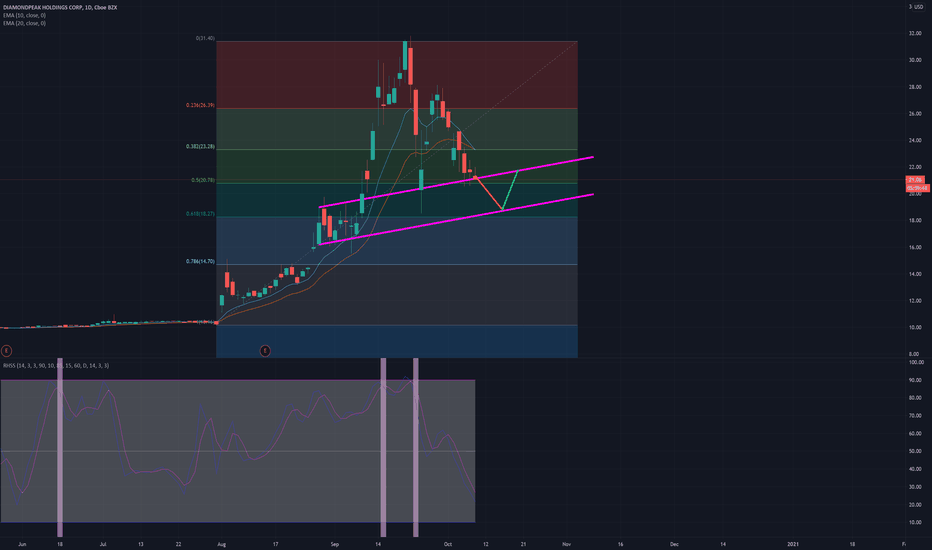Open the earnings marker near June

(7, 351)
